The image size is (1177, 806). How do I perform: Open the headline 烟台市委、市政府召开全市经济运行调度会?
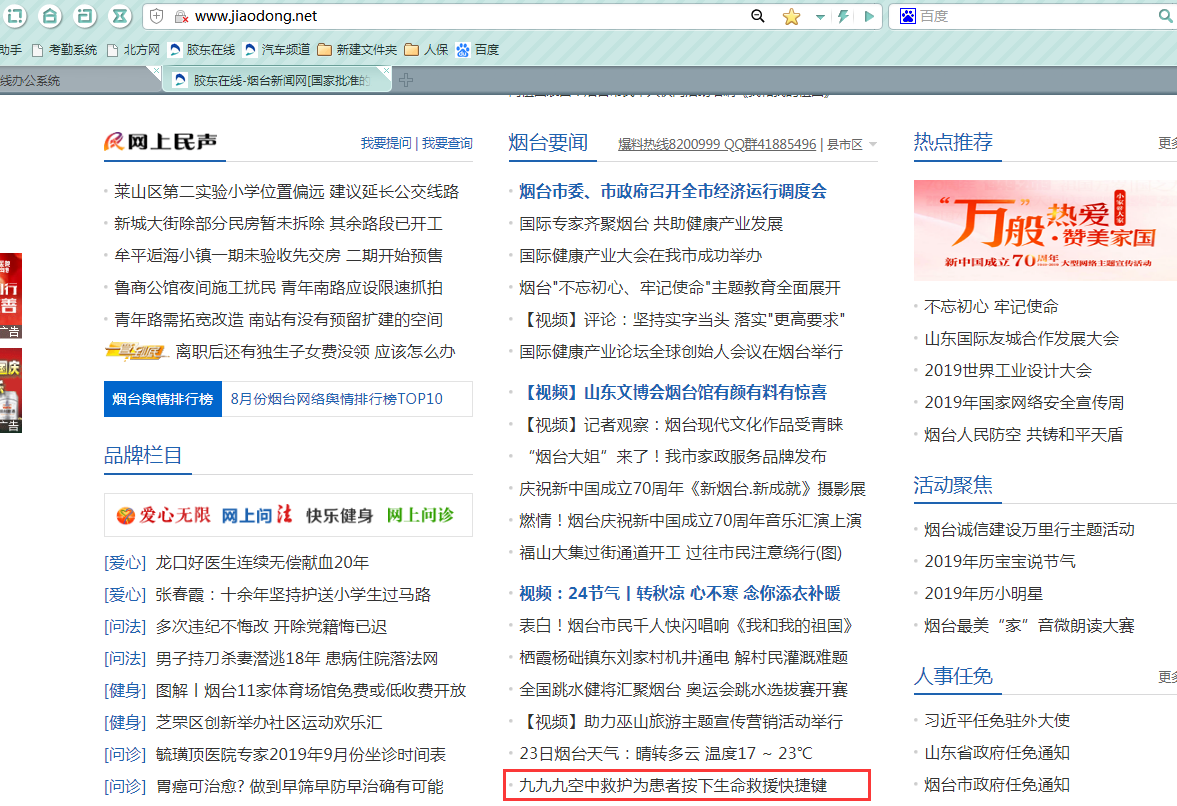point(673,191)
